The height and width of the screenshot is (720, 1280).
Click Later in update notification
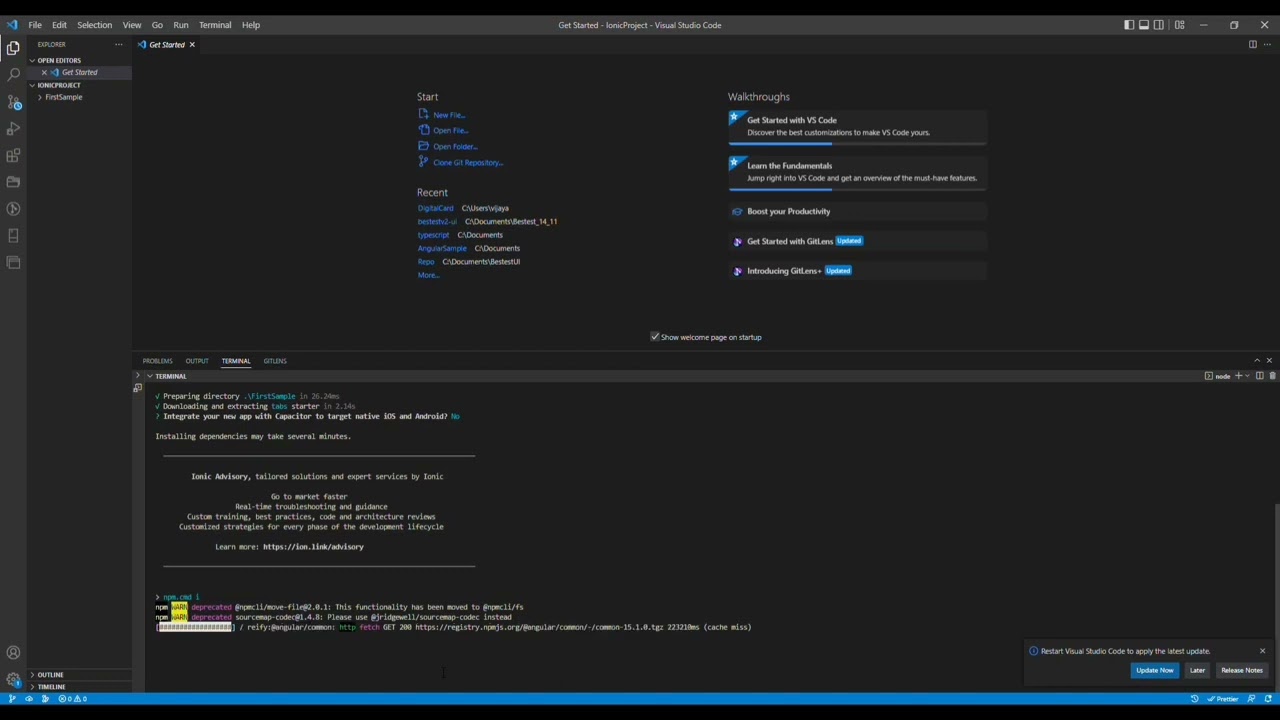click(1197, 670)
